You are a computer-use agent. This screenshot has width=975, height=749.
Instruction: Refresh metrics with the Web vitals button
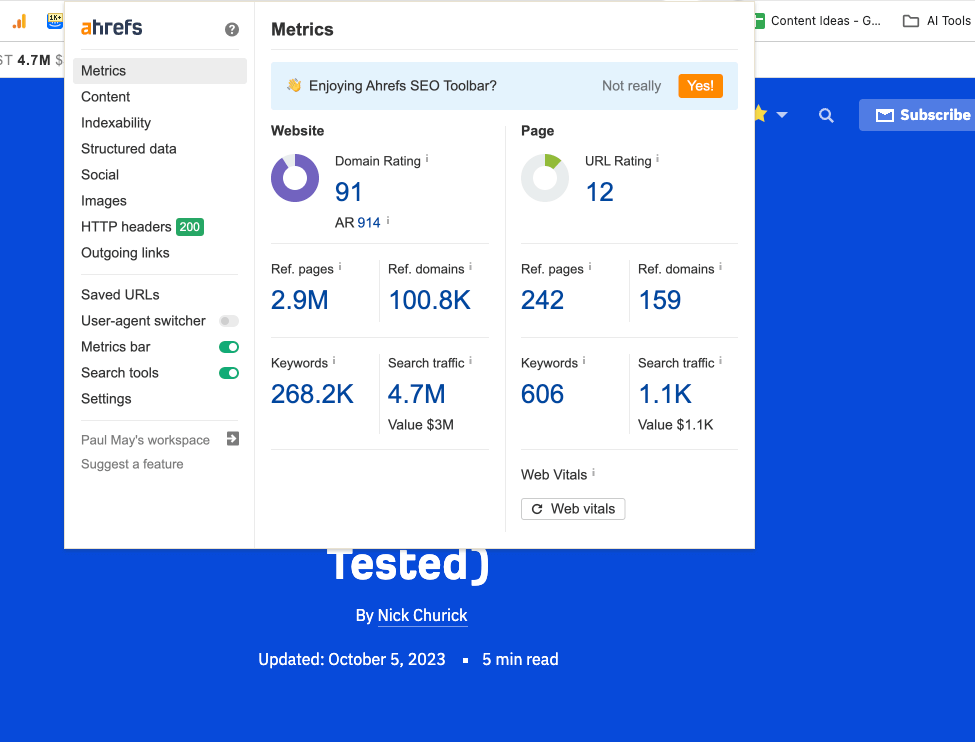(x=573, y=509)
